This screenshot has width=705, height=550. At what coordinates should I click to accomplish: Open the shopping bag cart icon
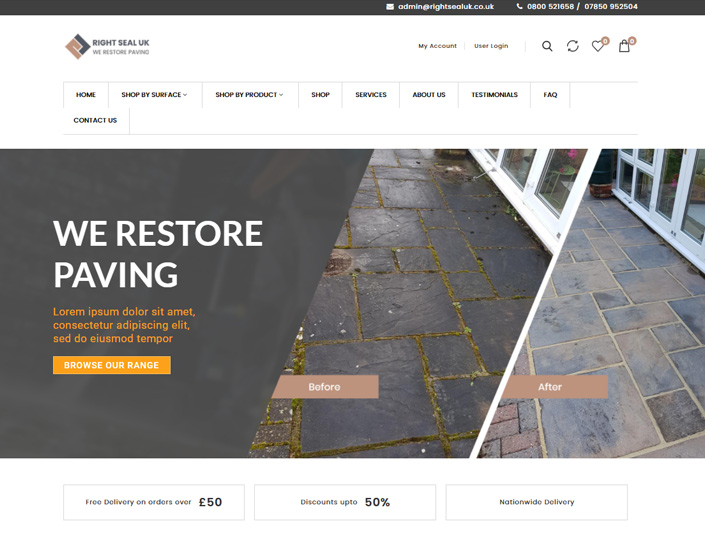click(x=624, y=46)
